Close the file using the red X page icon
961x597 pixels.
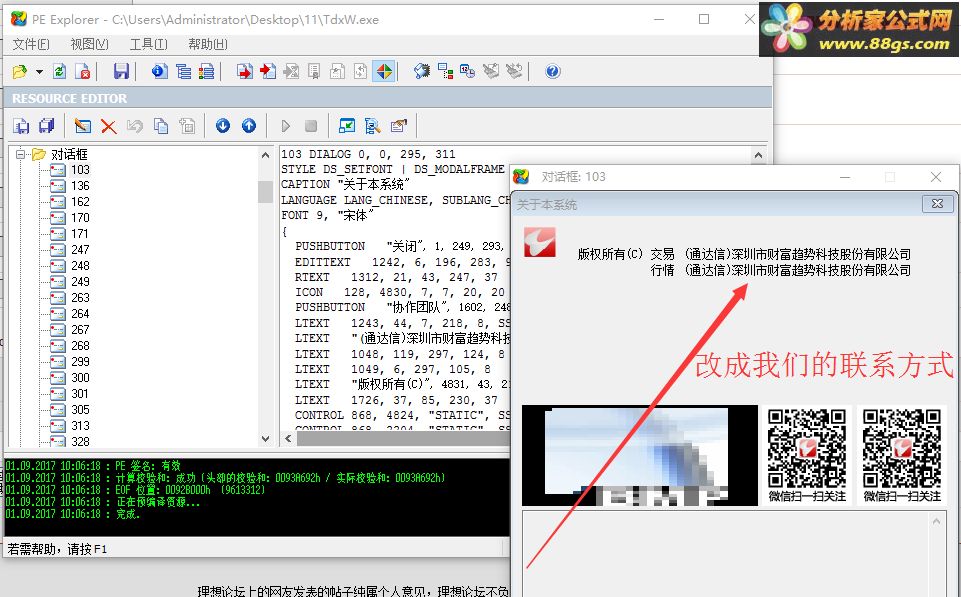coord(83,72)
